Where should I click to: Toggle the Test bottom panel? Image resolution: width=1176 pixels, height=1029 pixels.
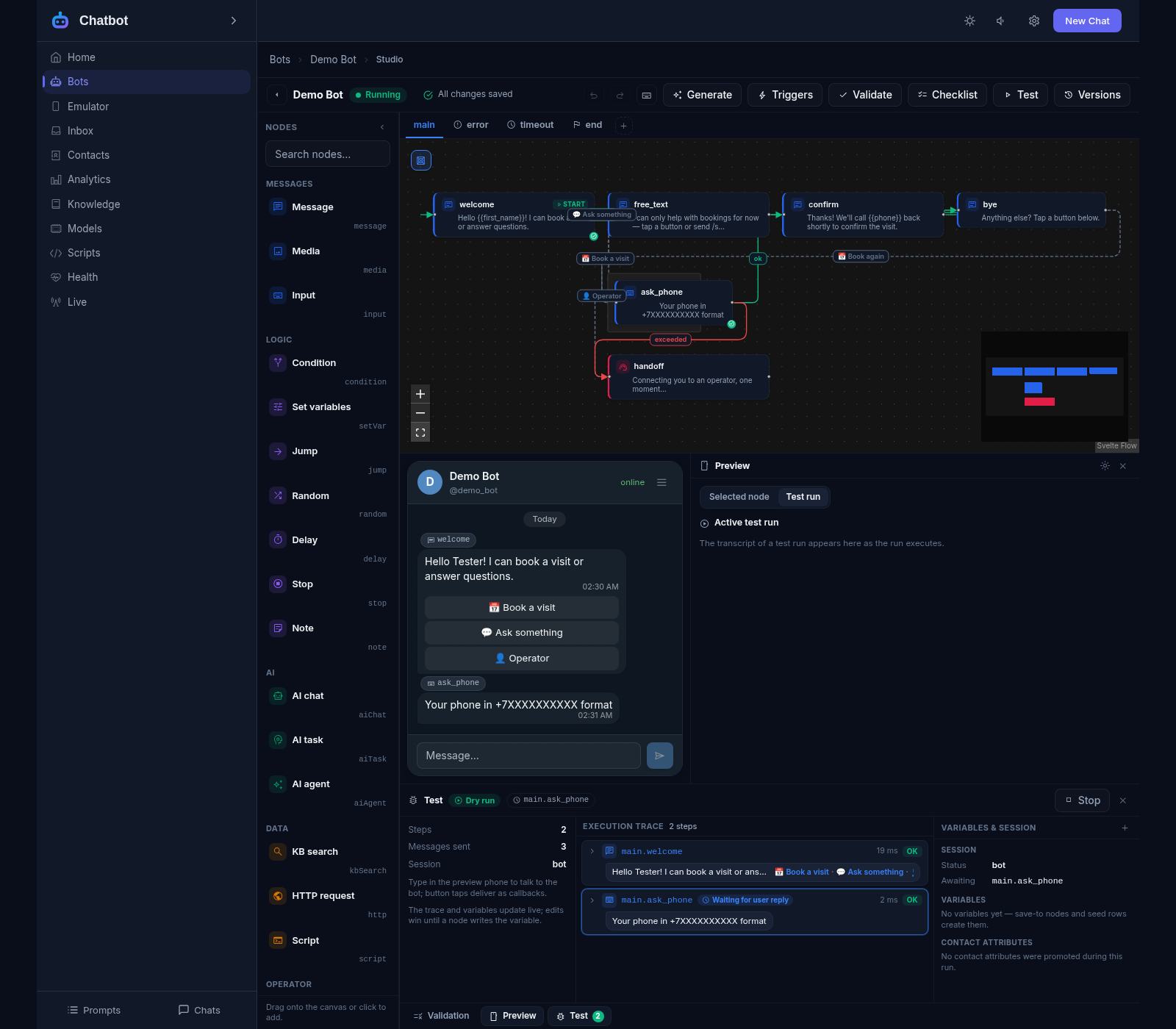click(x=579, y=1016)
